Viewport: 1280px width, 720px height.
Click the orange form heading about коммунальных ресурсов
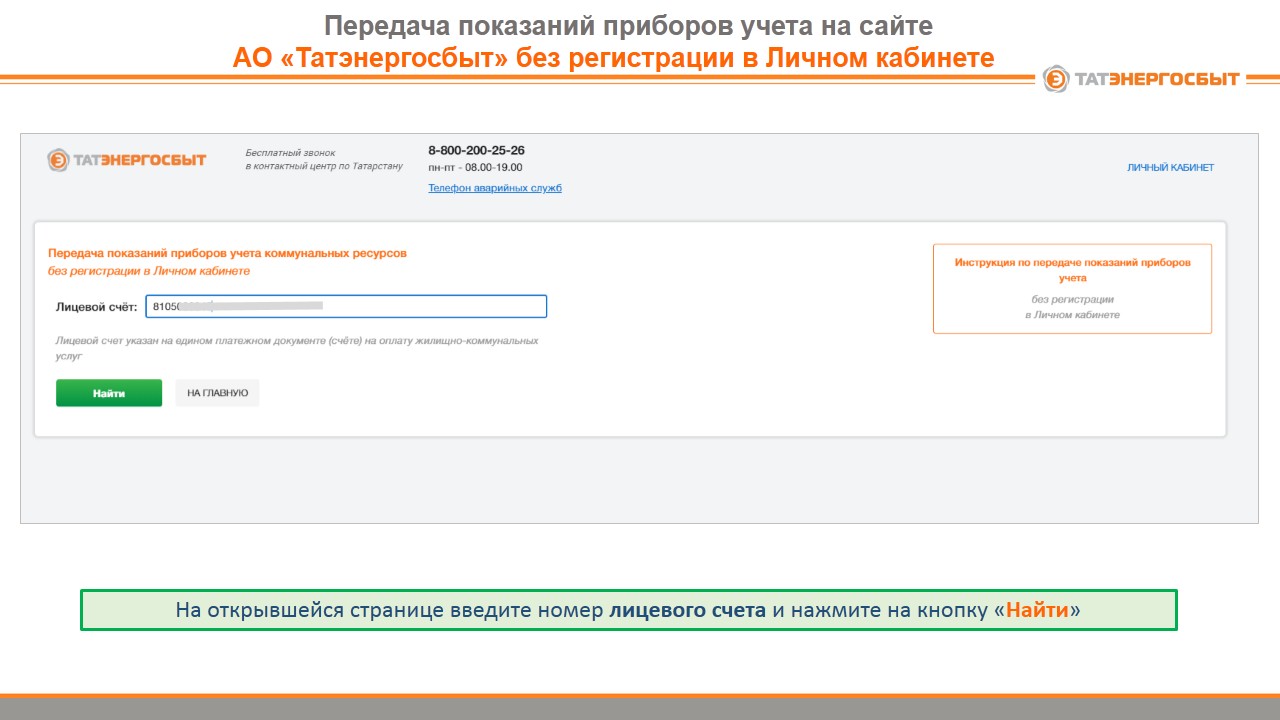coord(227,254)
